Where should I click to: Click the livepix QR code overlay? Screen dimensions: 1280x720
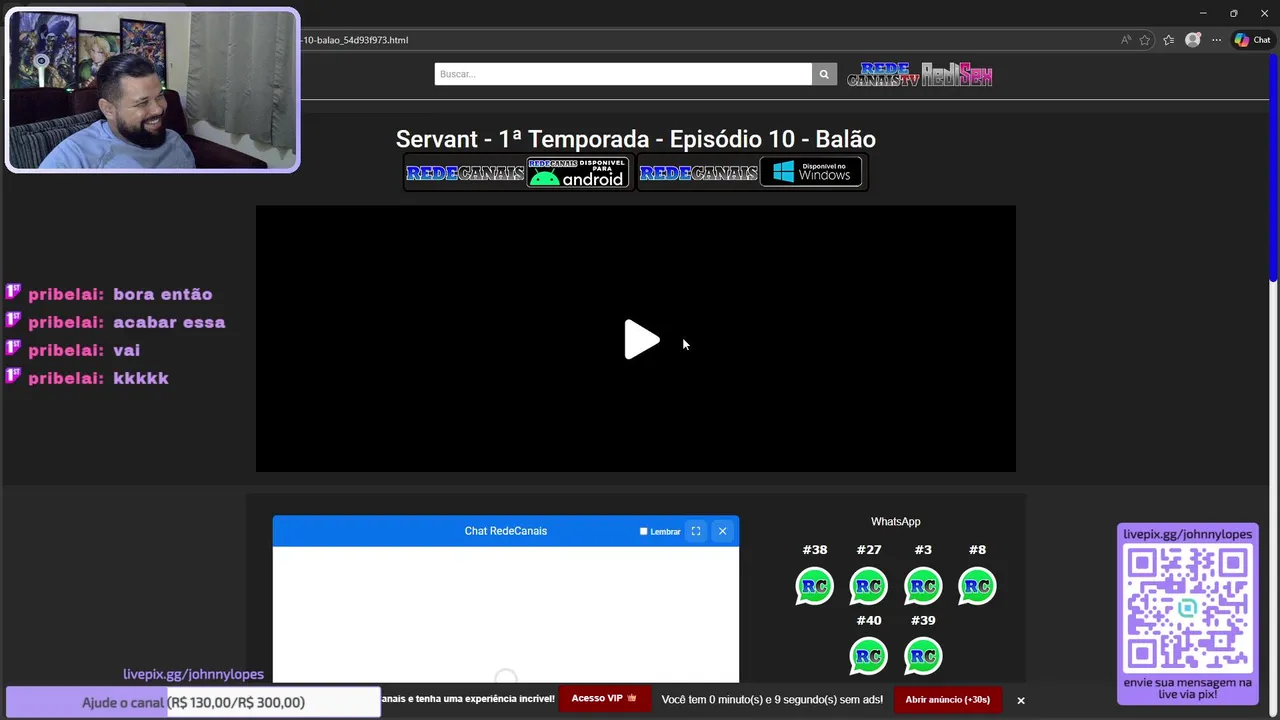1187,609
